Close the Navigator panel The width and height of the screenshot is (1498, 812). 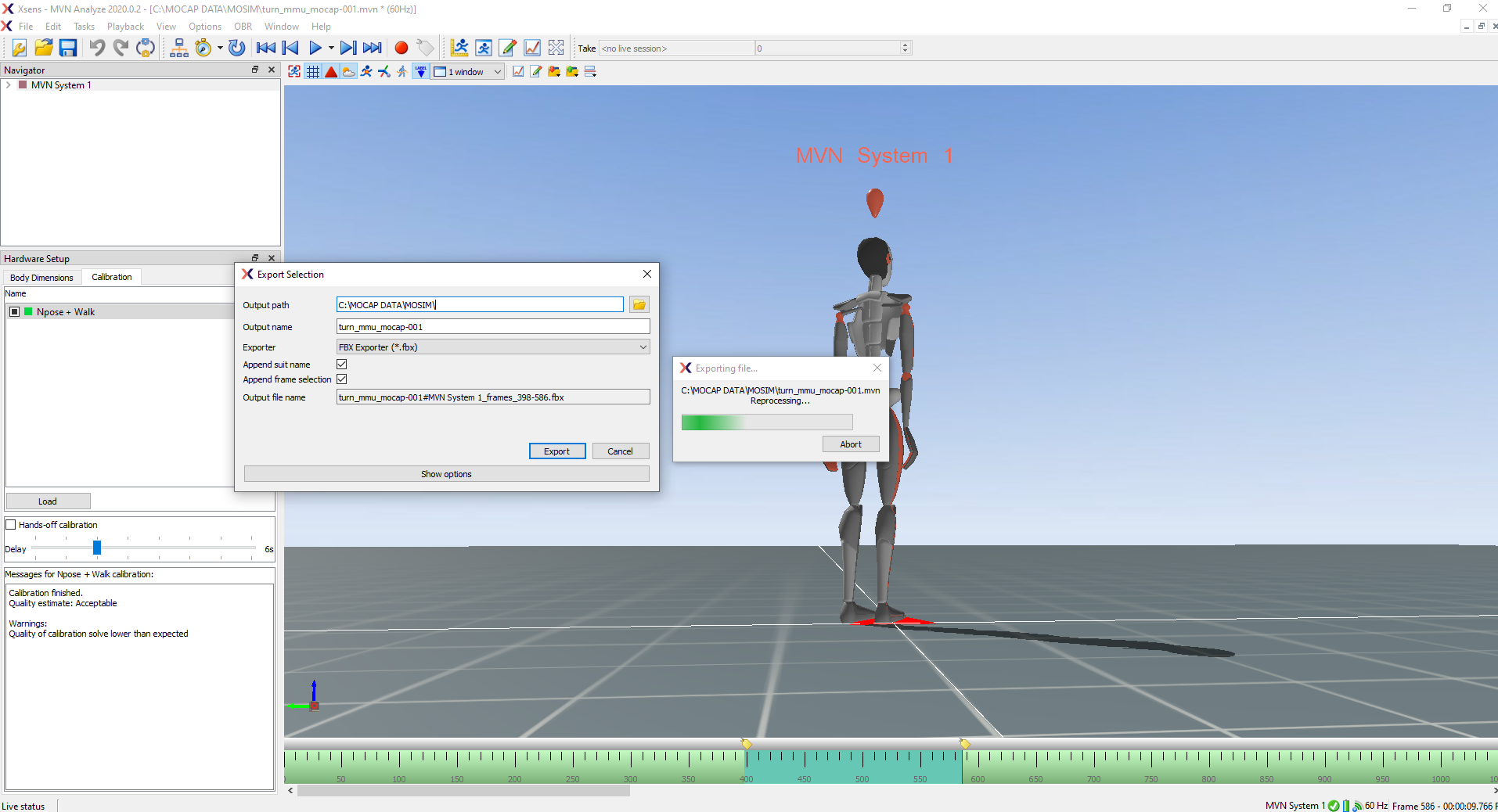[x=272, y=70]
